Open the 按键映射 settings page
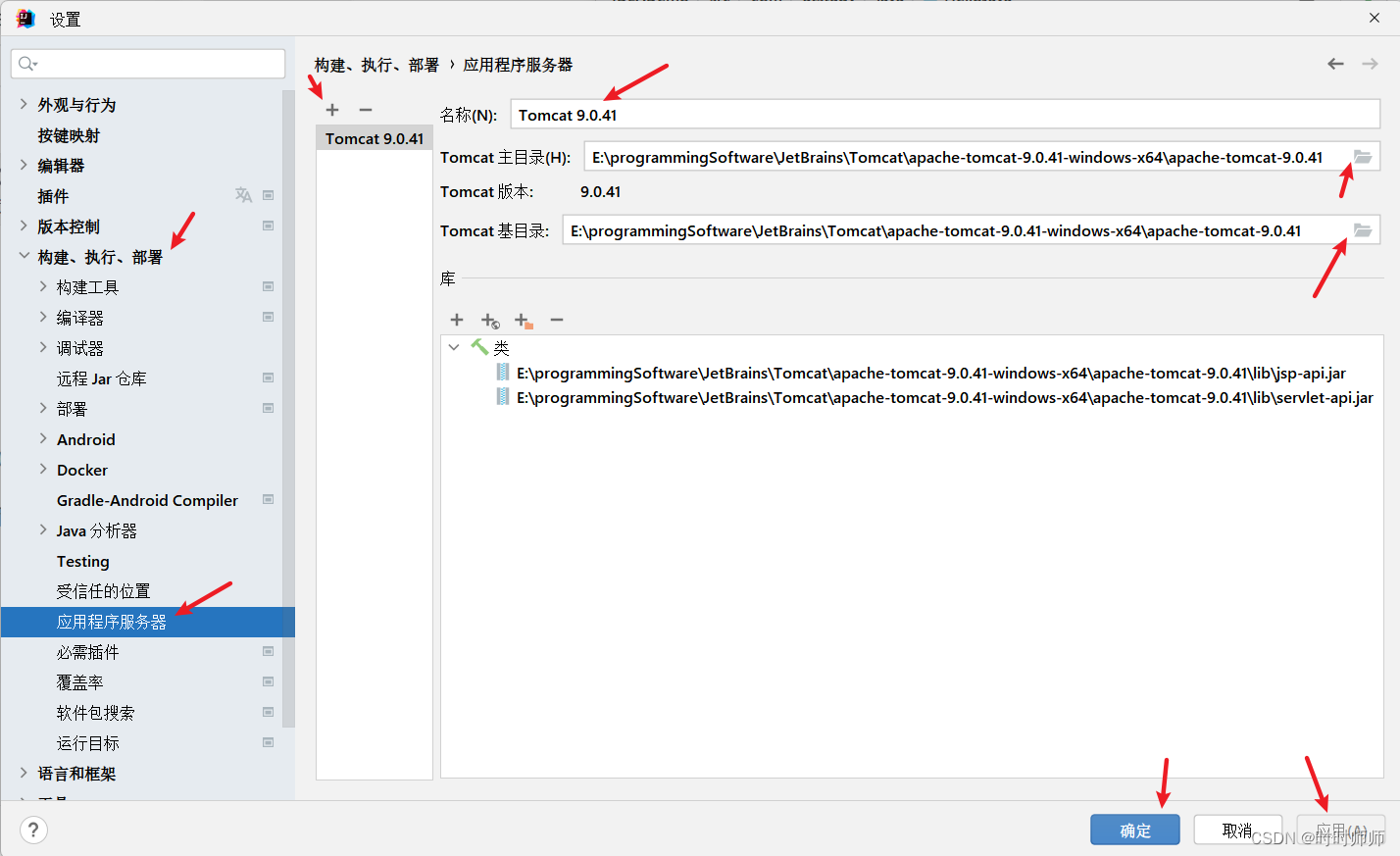Viewport: 1400px width, 856px height. coord(69,135)
